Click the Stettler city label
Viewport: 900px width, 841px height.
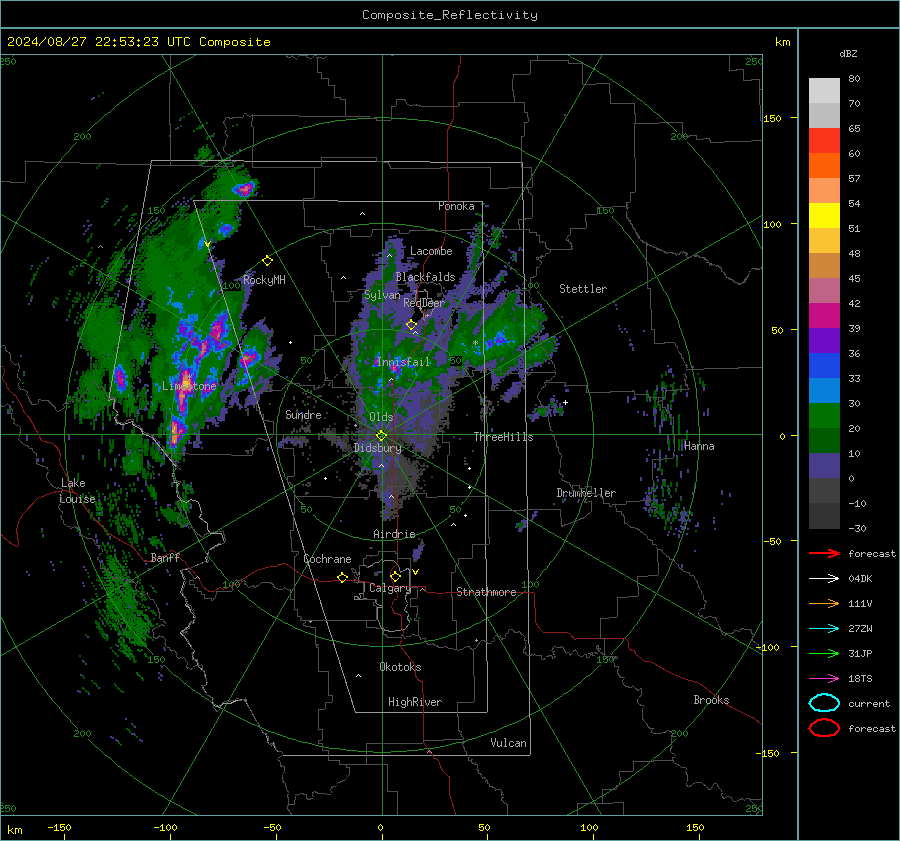click(x=583, y=289)
